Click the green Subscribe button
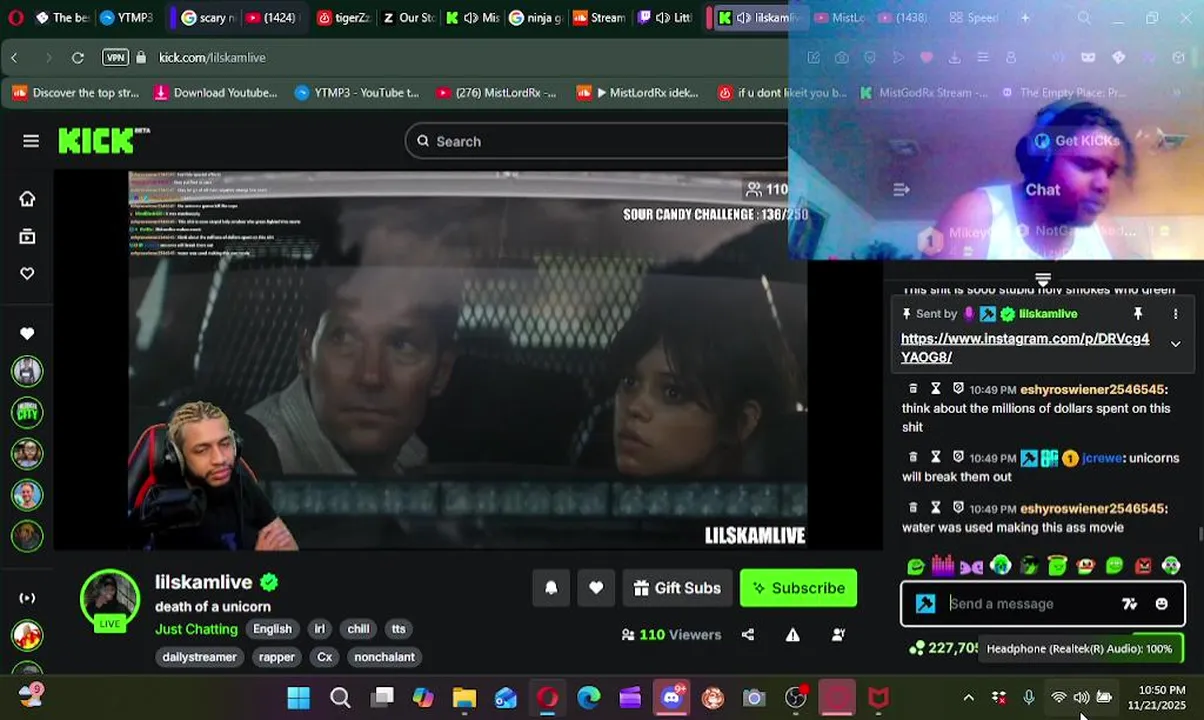Viewport: 1204px width, 720px height. point(798,588)
